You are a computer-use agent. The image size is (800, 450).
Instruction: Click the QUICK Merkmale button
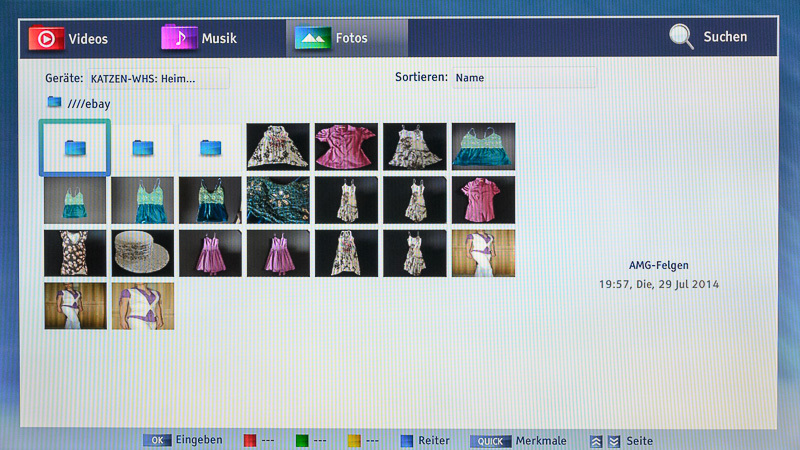coord(518,441)
